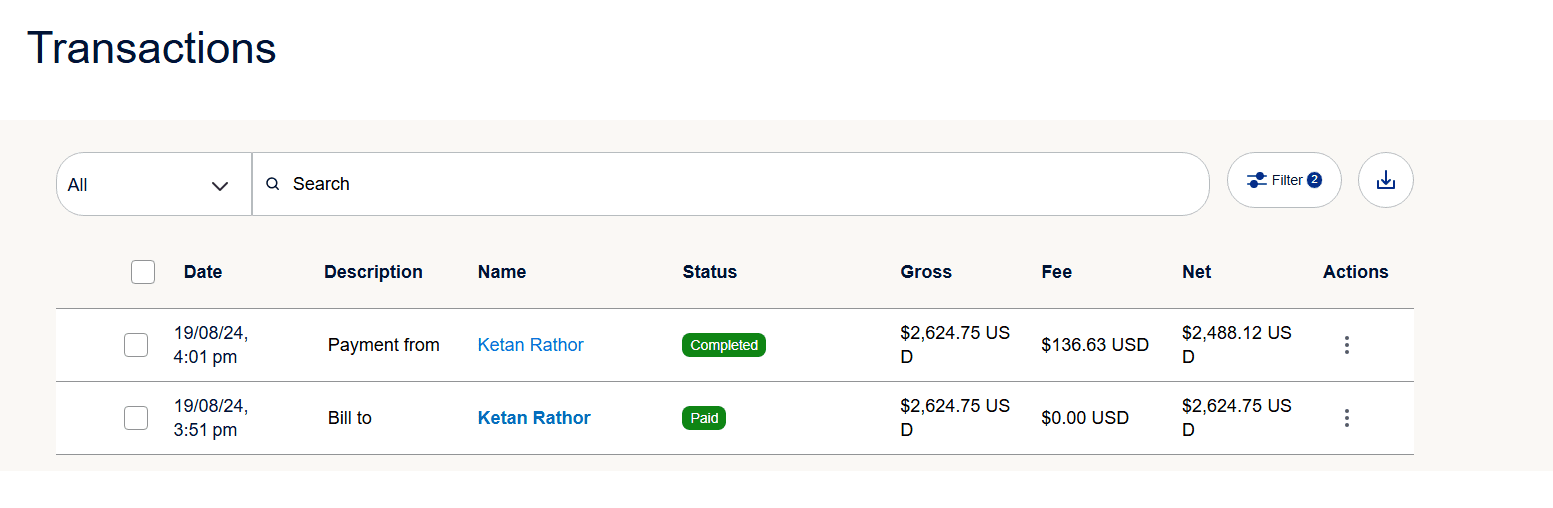Image resolution: width=1553 pixels, height=508 pixels.
Task: Open Ketan Rathor link in Completed row
Action: coord(530,345)
